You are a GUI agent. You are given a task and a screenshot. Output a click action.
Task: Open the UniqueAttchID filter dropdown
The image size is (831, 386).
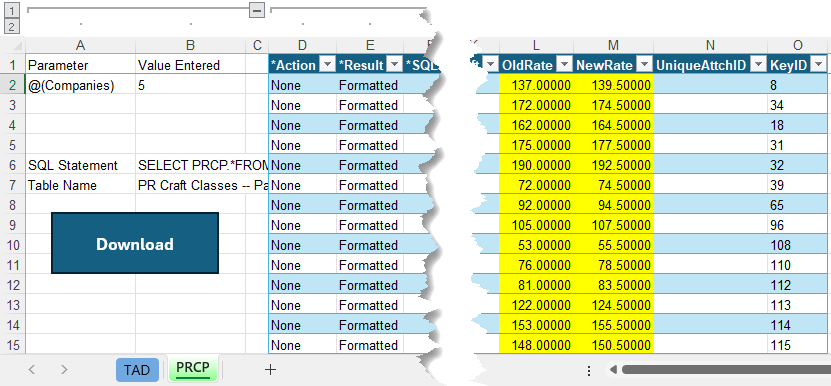click(759, 65)
